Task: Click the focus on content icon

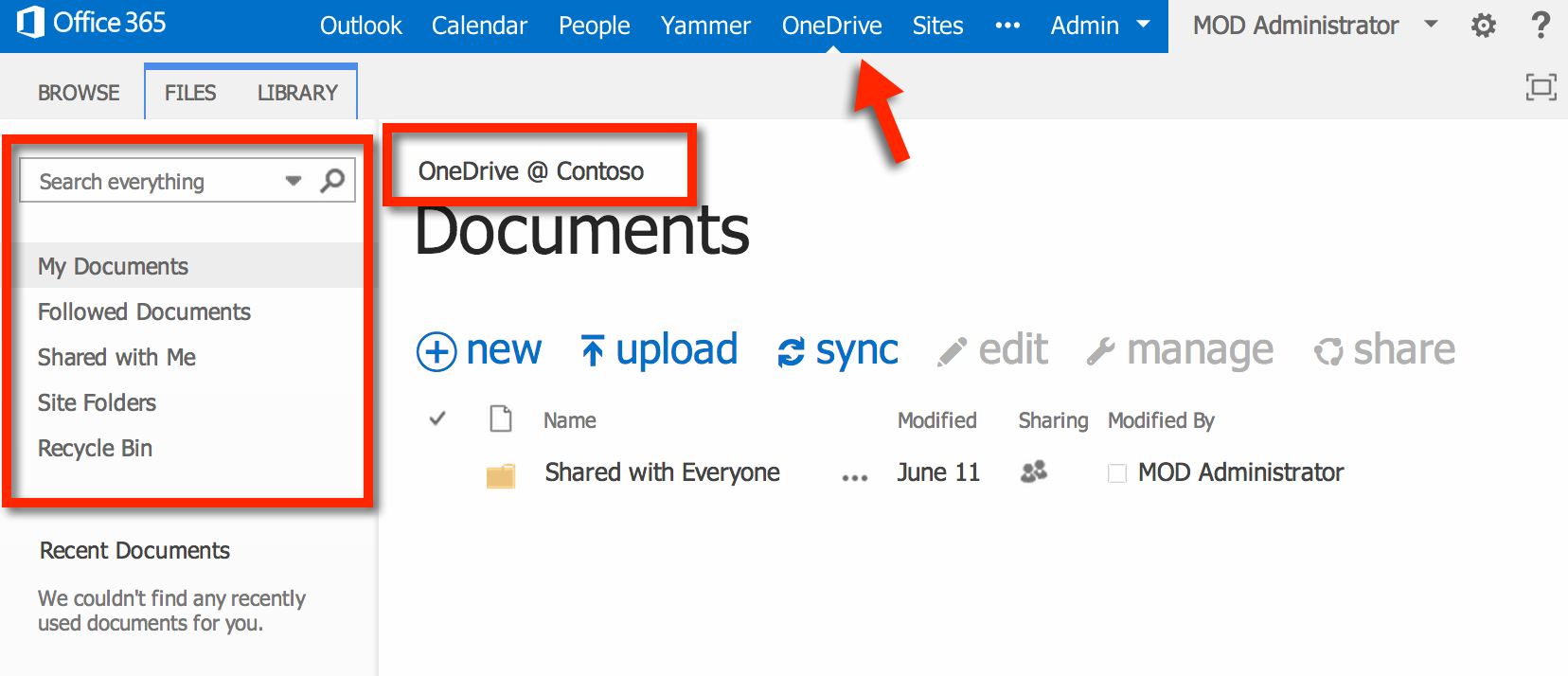Action: [1541, 88]
